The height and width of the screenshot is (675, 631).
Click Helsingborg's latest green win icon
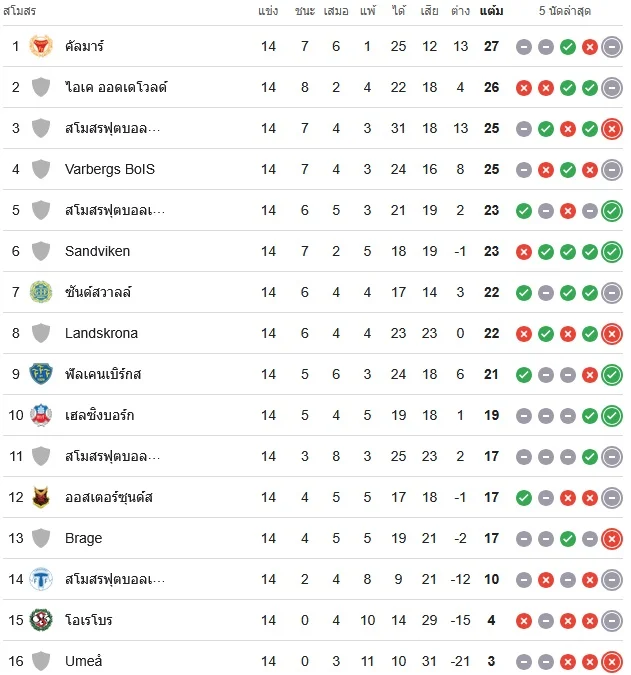(x=612, y=416)
